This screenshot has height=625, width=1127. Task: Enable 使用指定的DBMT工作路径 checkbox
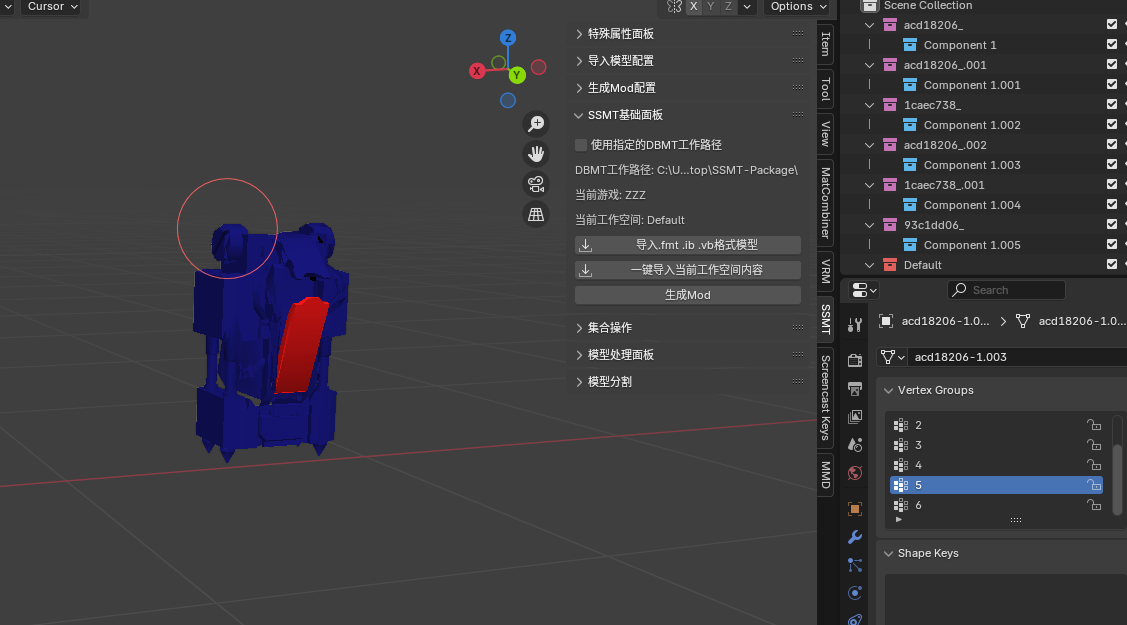click(581, 145)
